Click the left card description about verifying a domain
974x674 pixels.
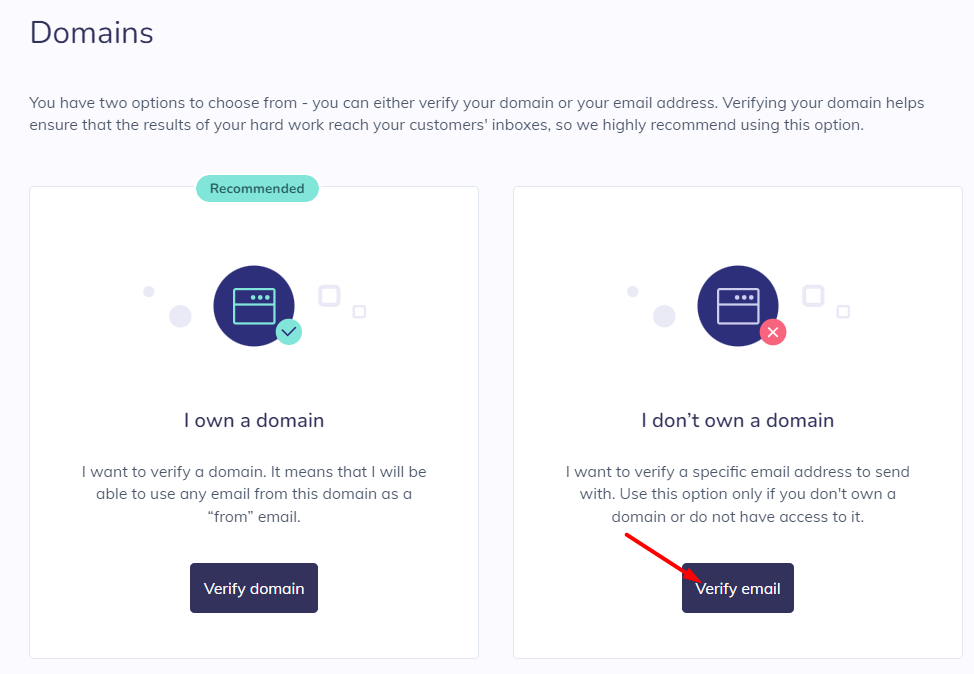[254, 494]
